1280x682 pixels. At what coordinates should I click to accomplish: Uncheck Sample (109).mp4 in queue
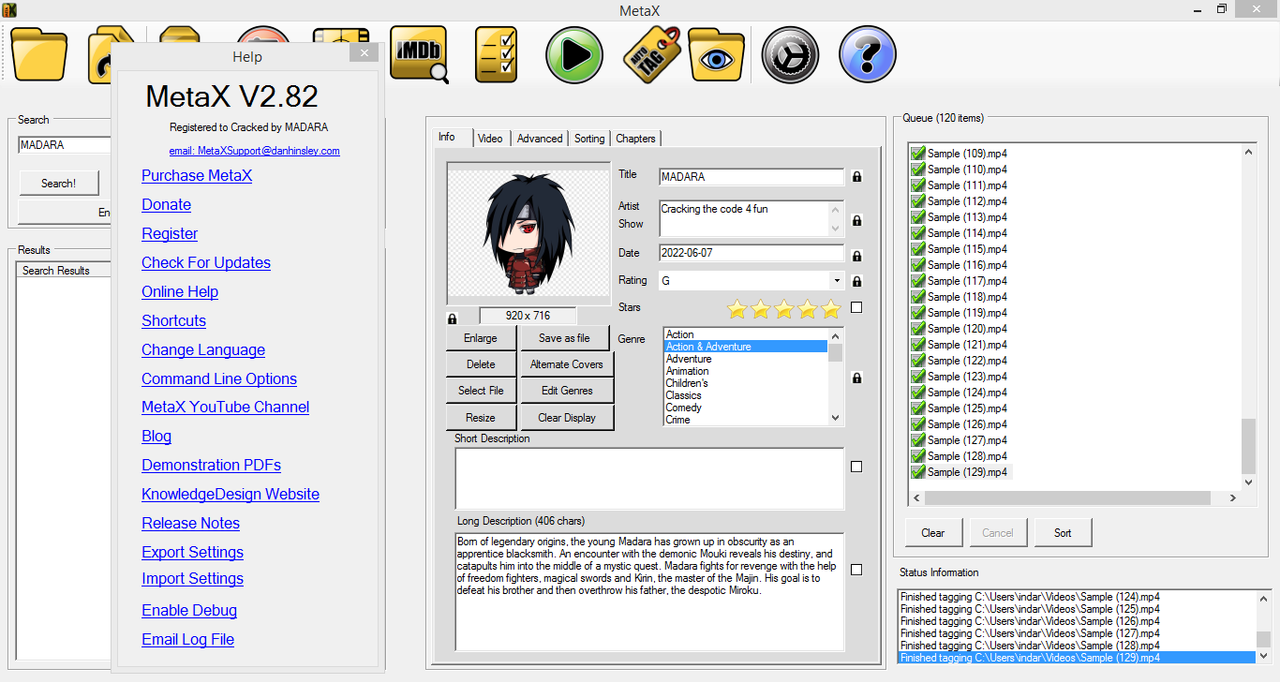(x=918, y=154)
